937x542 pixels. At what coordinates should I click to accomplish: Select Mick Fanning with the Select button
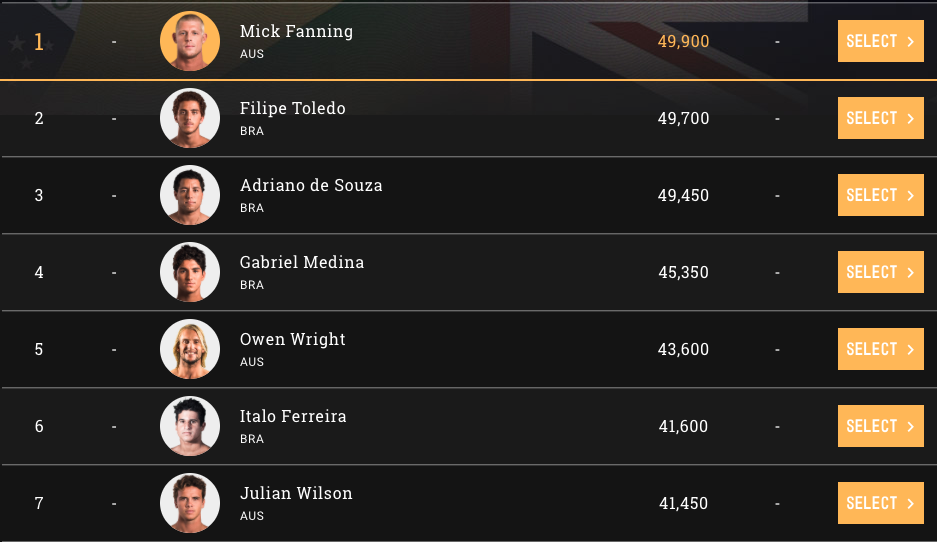880,41
